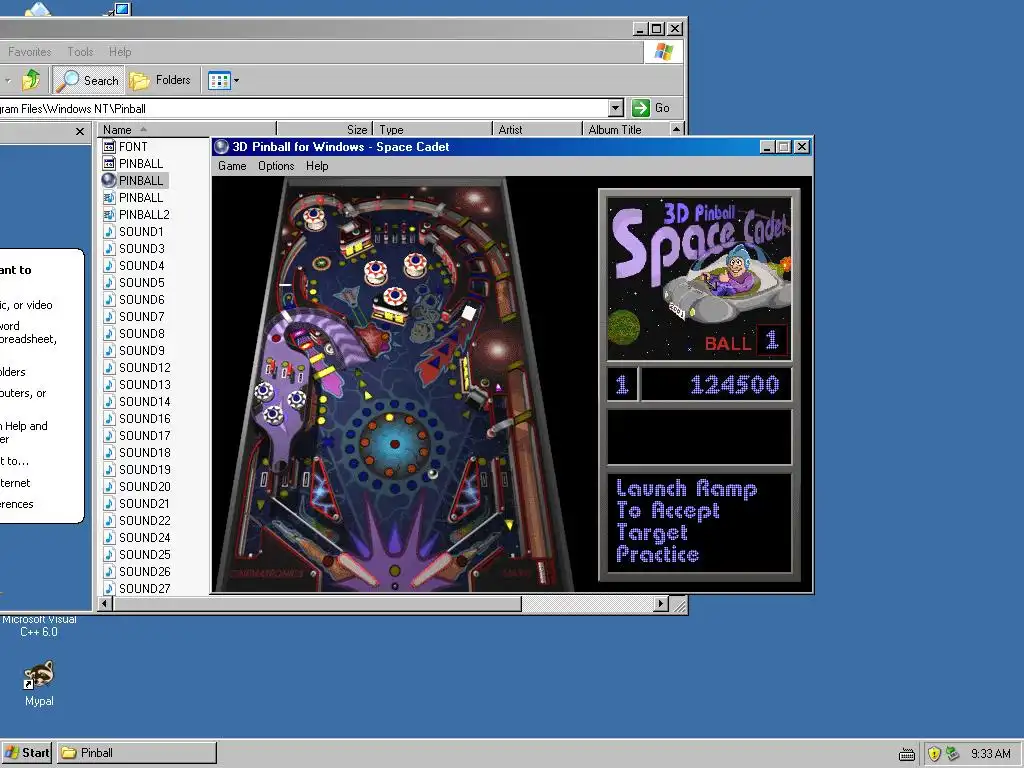Select the SOUND9 audio file
Viewport: 1024px width, 768px height.
(134, 350)
